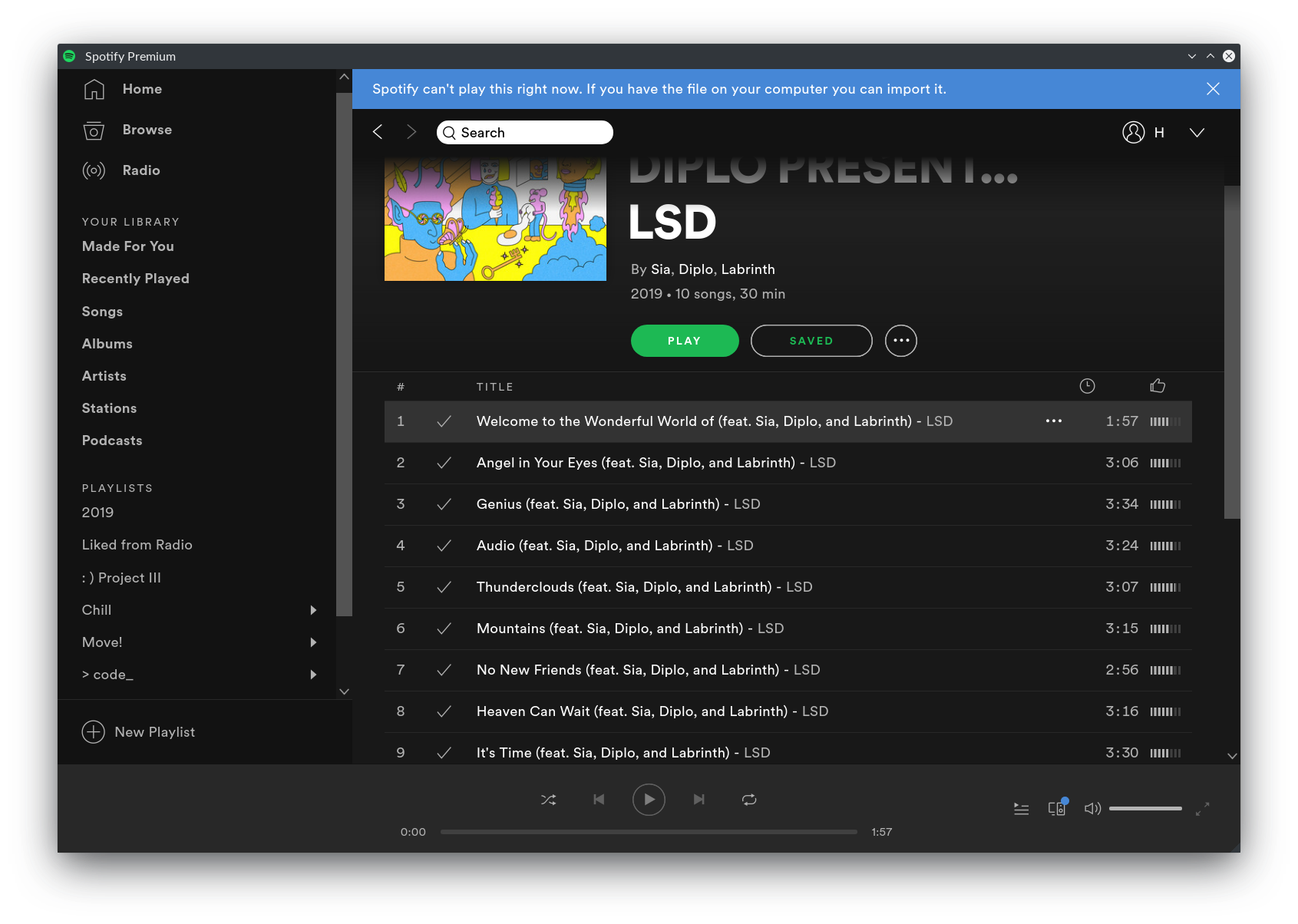Expand the Move! playlist folder
Viewport: 1298px width, 924px height.
tap(313, 642)
